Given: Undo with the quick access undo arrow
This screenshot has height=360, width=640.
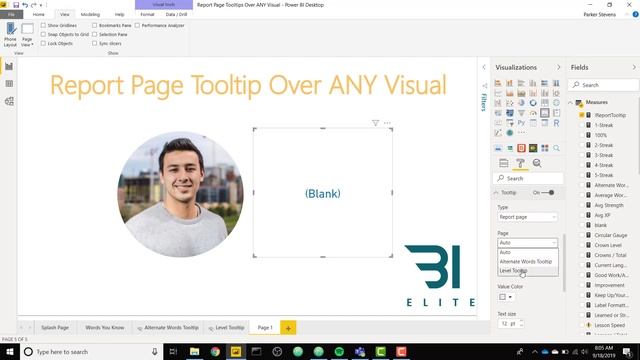Looking at the screenshot, I should pyautogui.click(x=25, y=5).
